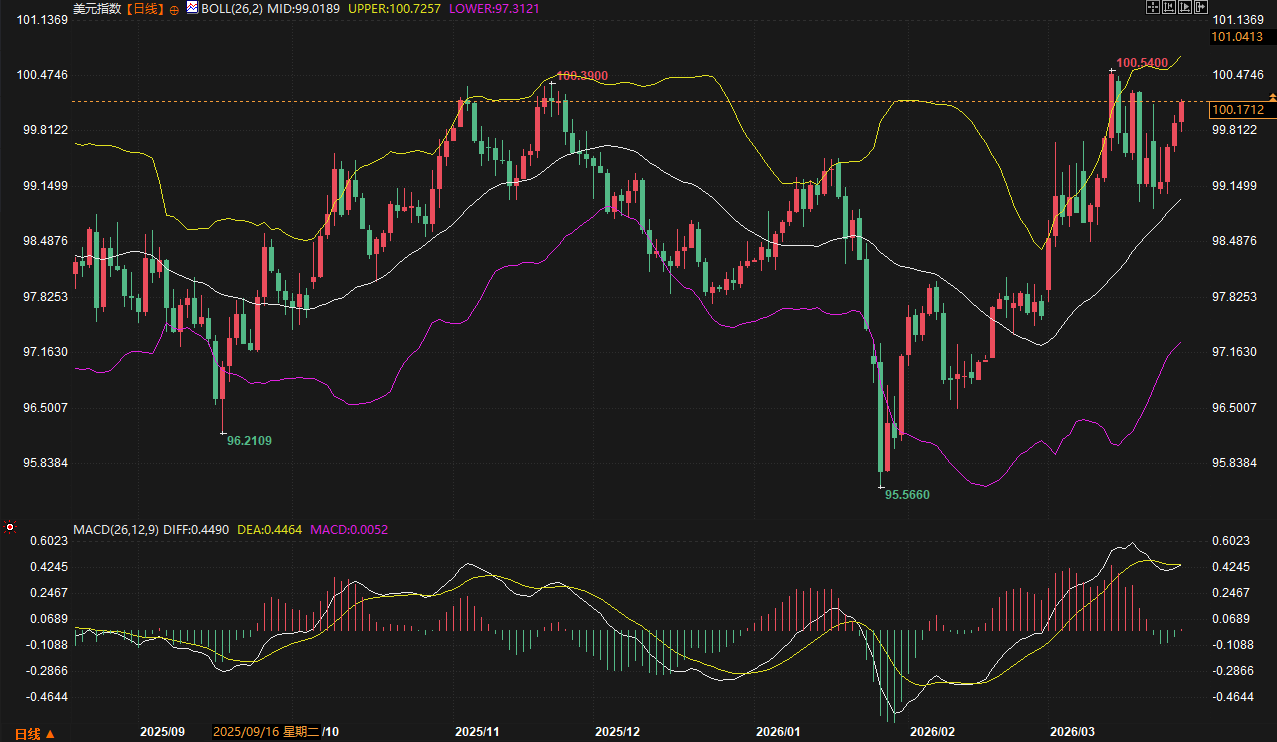Screen dimensions: 1277x742
Task: Click the 100.5400 high price annotation
Action: [1142, 63]
